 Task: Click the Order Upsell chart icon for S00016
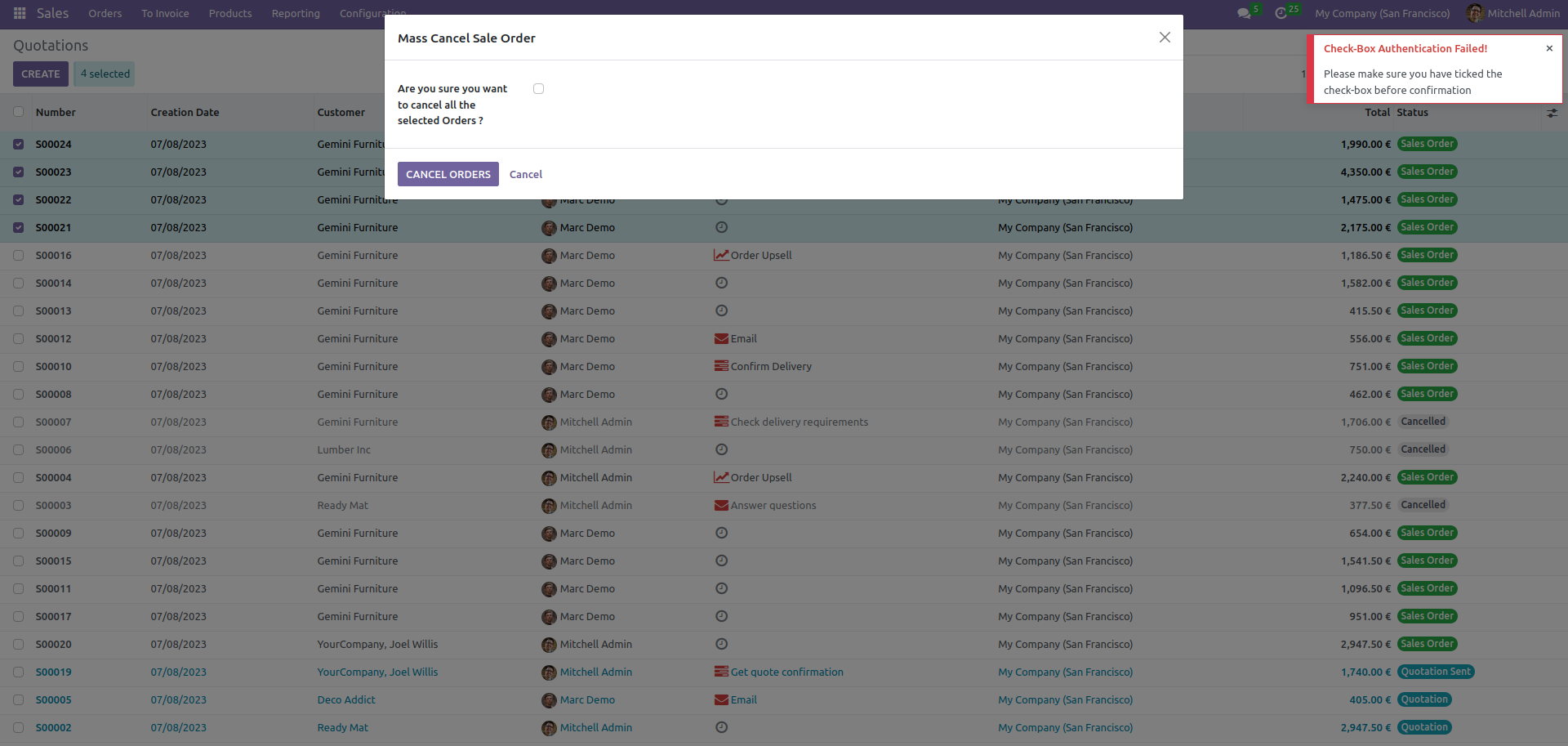point(721,255)
